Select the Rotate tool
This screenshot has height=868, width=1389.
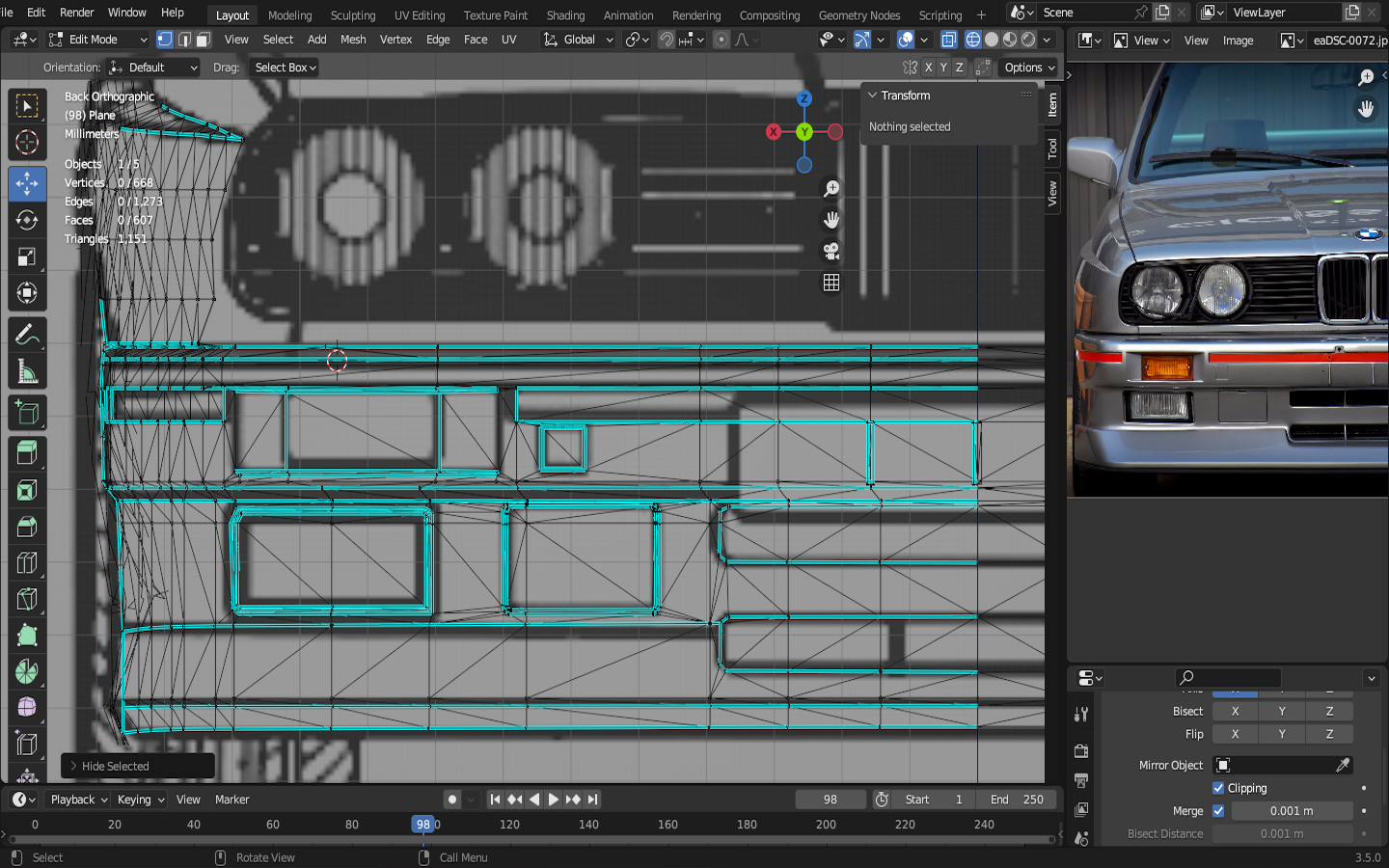(27, 220)
